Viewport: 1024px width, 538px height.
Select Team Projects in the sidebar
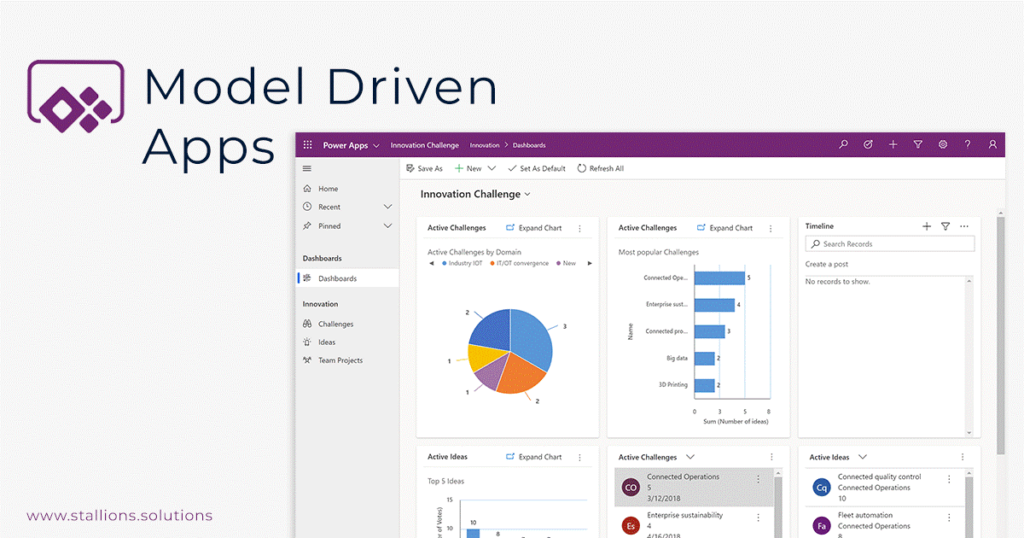(x=348, y=360)
